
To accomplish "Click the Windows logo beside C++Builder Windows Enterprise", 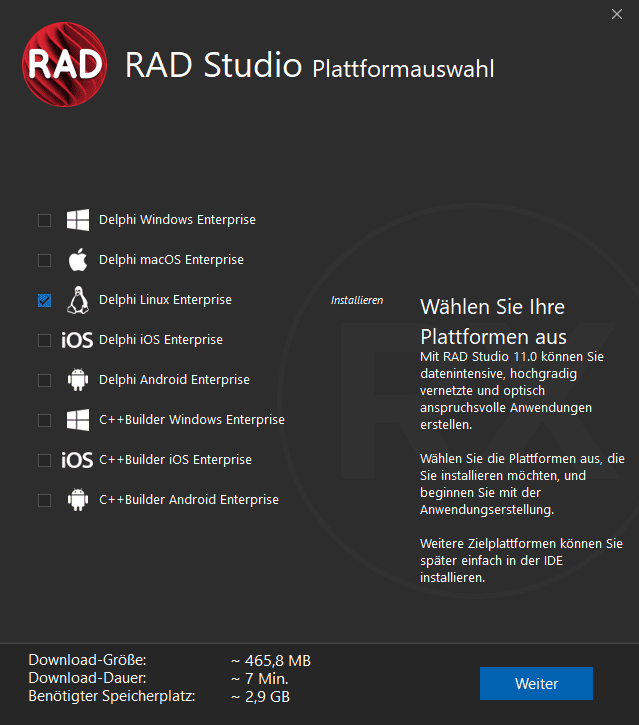I will 78,420.
